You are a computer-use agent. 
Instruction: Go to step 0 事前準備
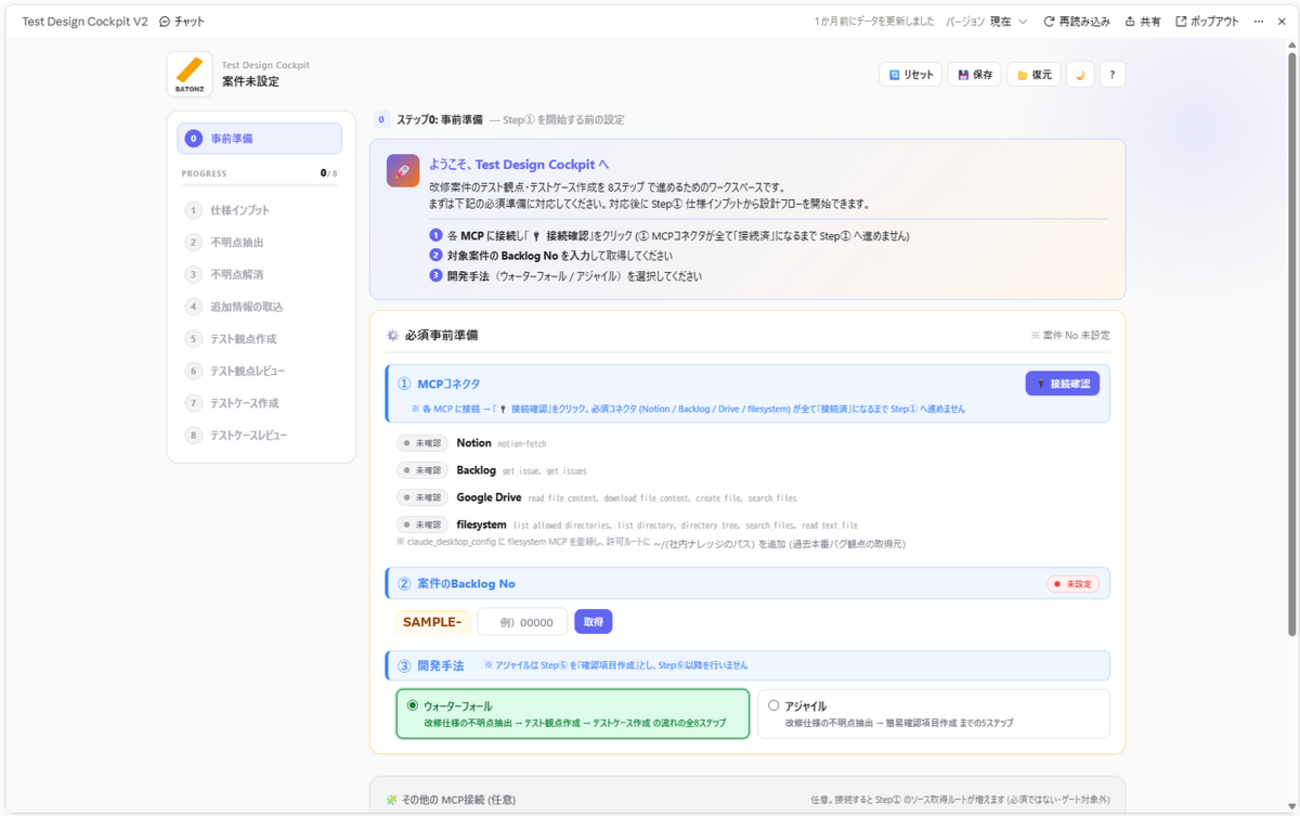260,139
